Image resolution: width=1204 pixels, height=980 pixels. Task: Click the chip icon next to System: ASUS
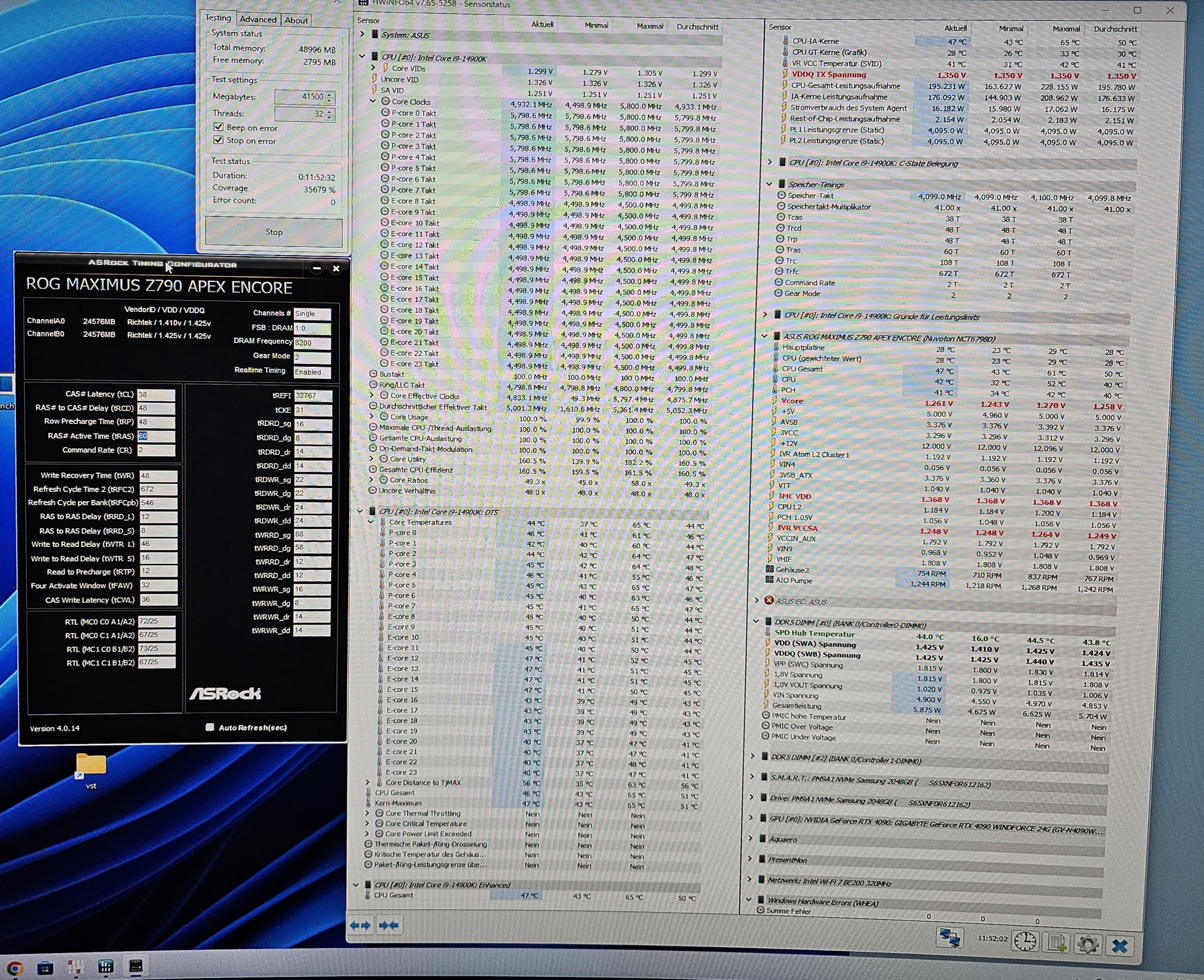point(374,34)
